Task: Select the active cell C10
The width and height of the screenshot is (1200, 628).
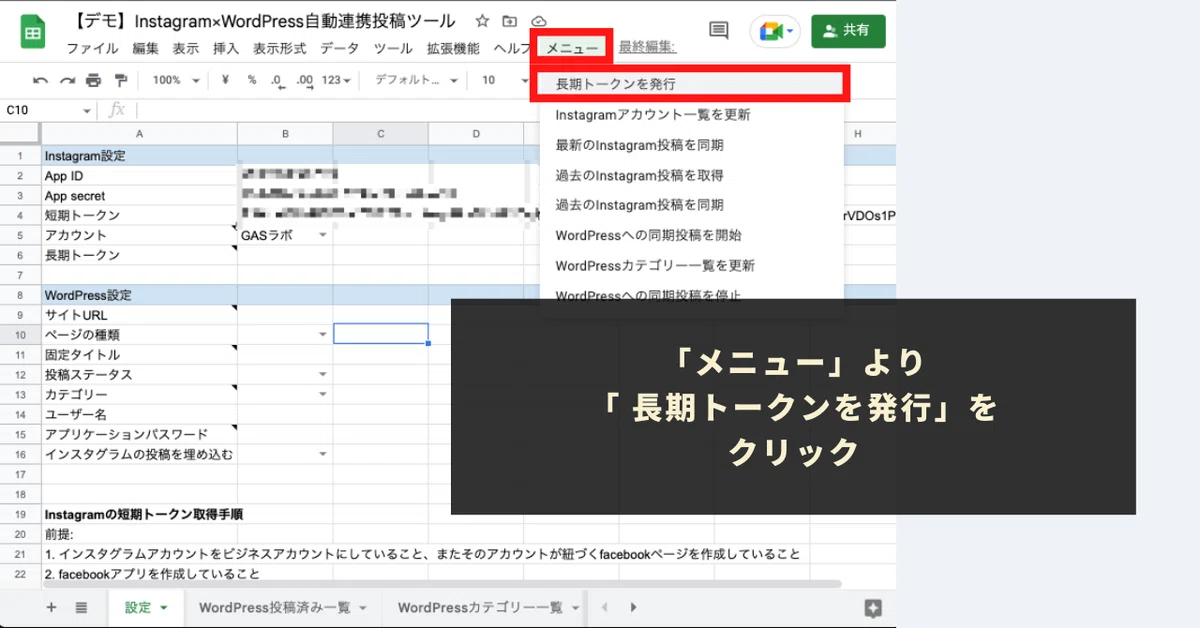Action: click(x=380, y=334)
